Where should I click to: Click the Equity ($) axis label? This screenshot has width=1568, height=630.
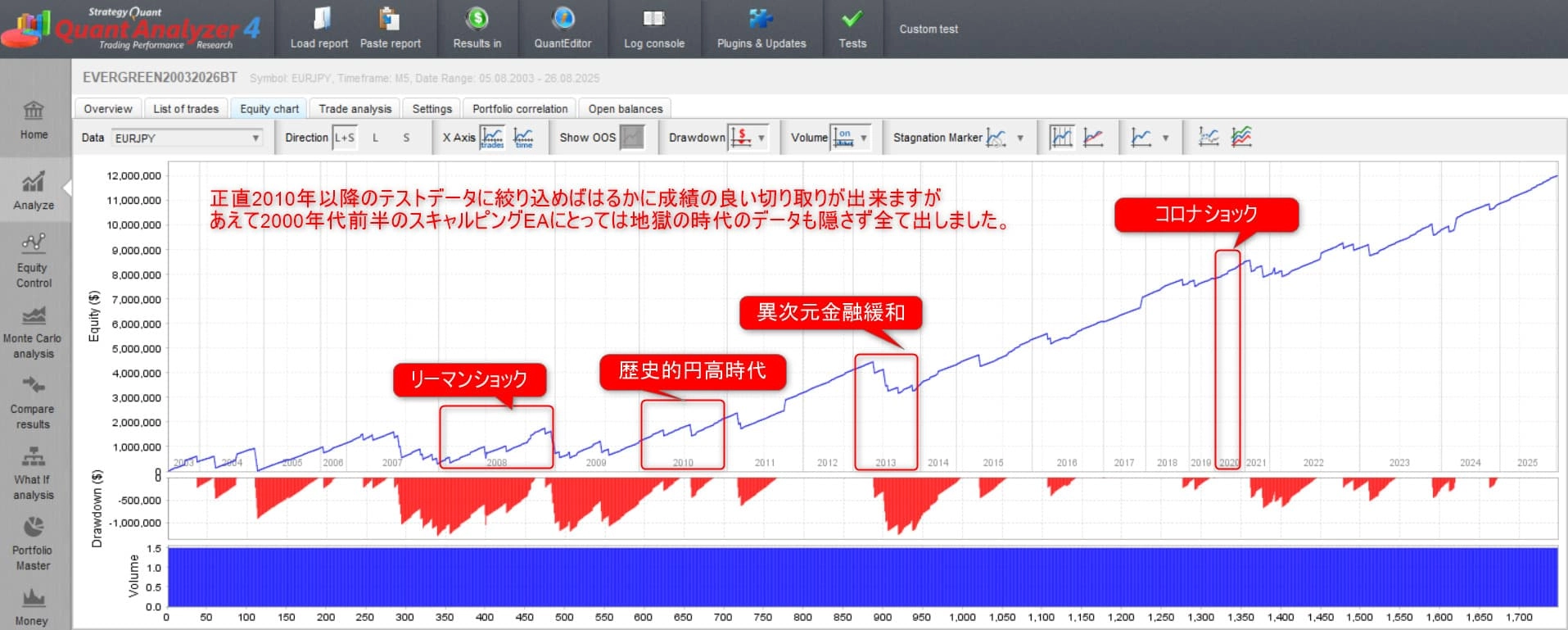point(94,316)
